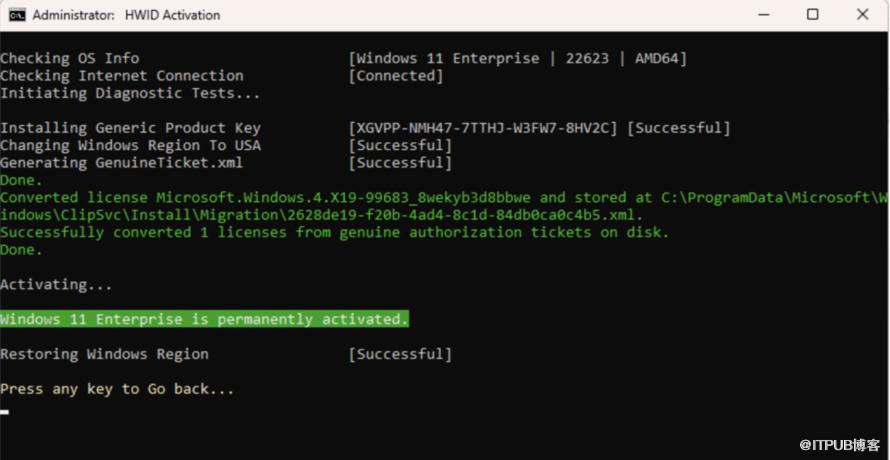Click the Windows 11 Enterprise 22623 AMD64 info

[517, 58]
